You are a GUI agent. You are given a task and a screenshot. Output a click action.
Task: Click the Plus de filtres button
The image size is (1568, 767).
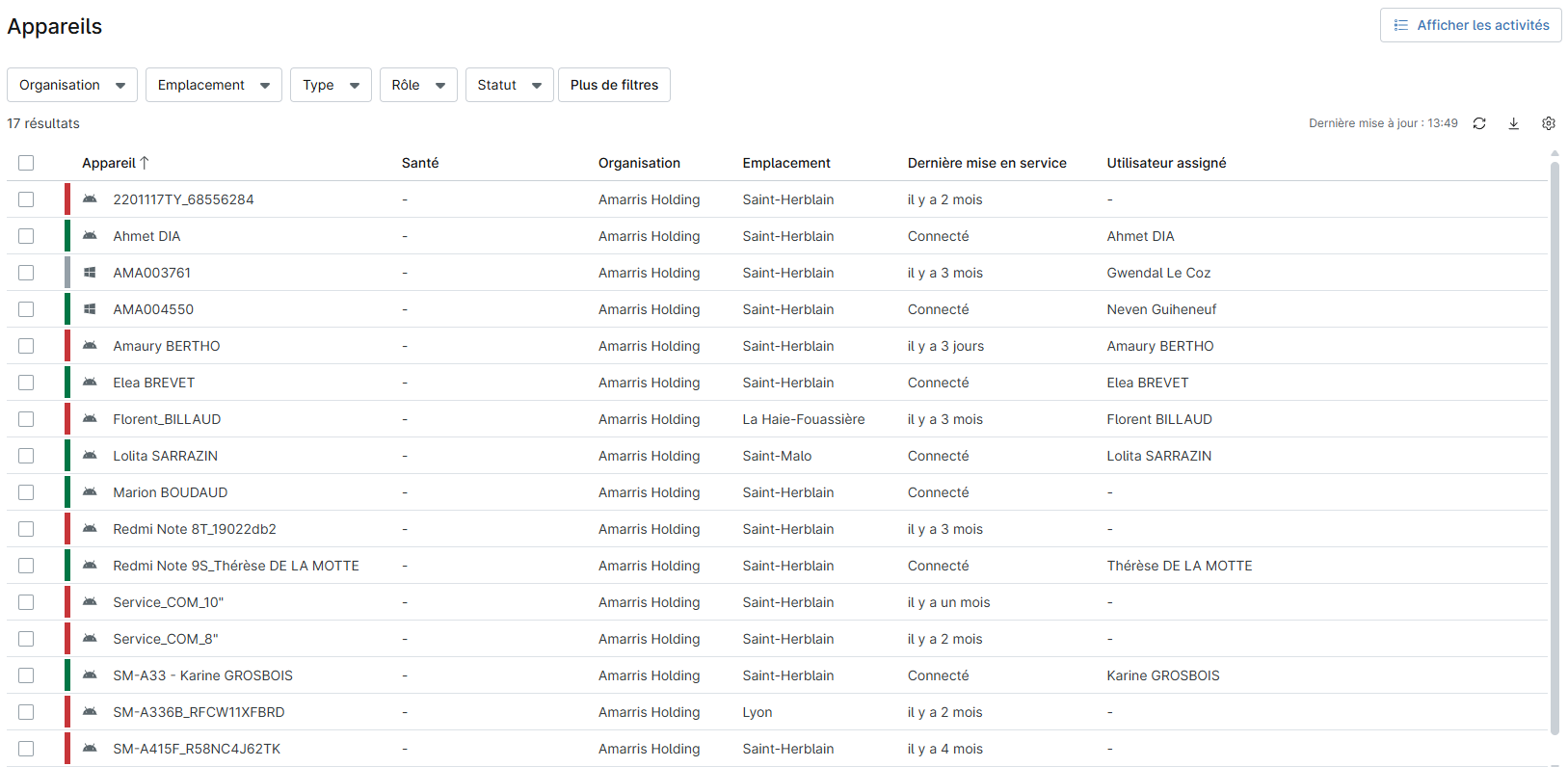614,85
